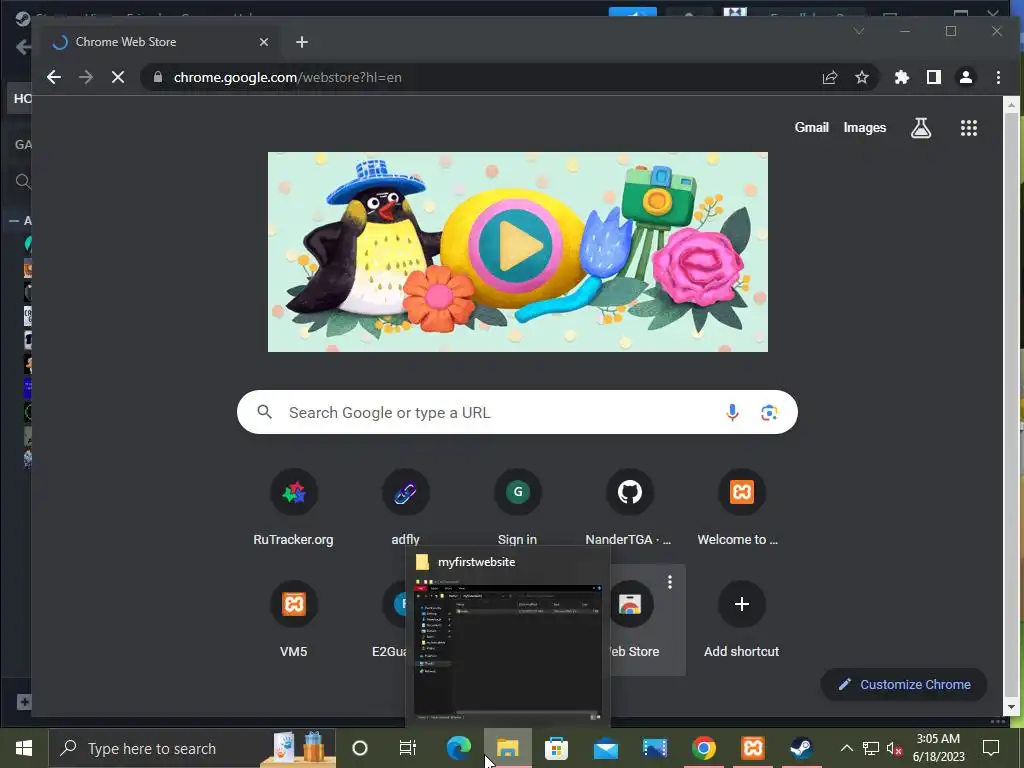Open a new tab with plus button
The width and height of the screenshot is (1024, 768).
[302, 42]
